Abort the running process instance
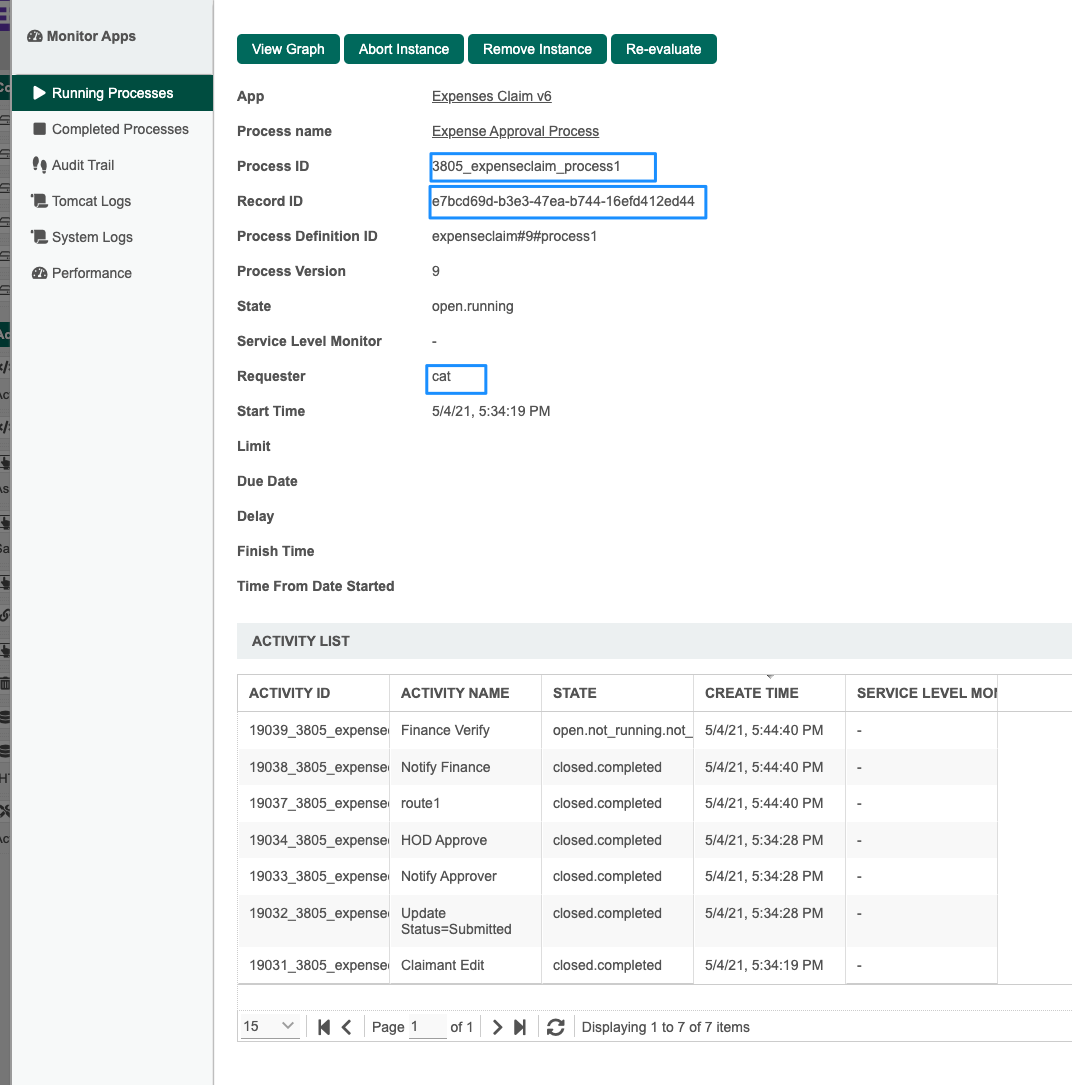This screenshot has height=1085, width=1072. [404, 49]
